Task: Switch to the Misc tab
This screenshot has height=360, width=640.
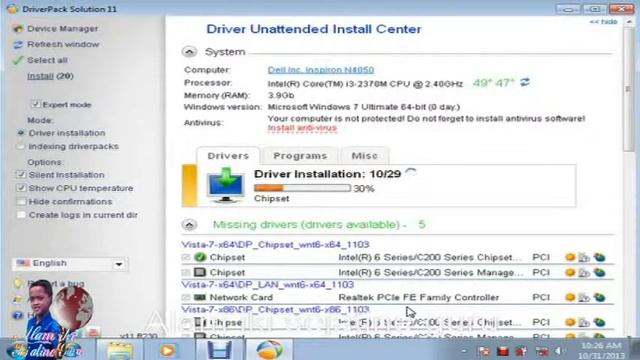Action: (x=364, y=156)
